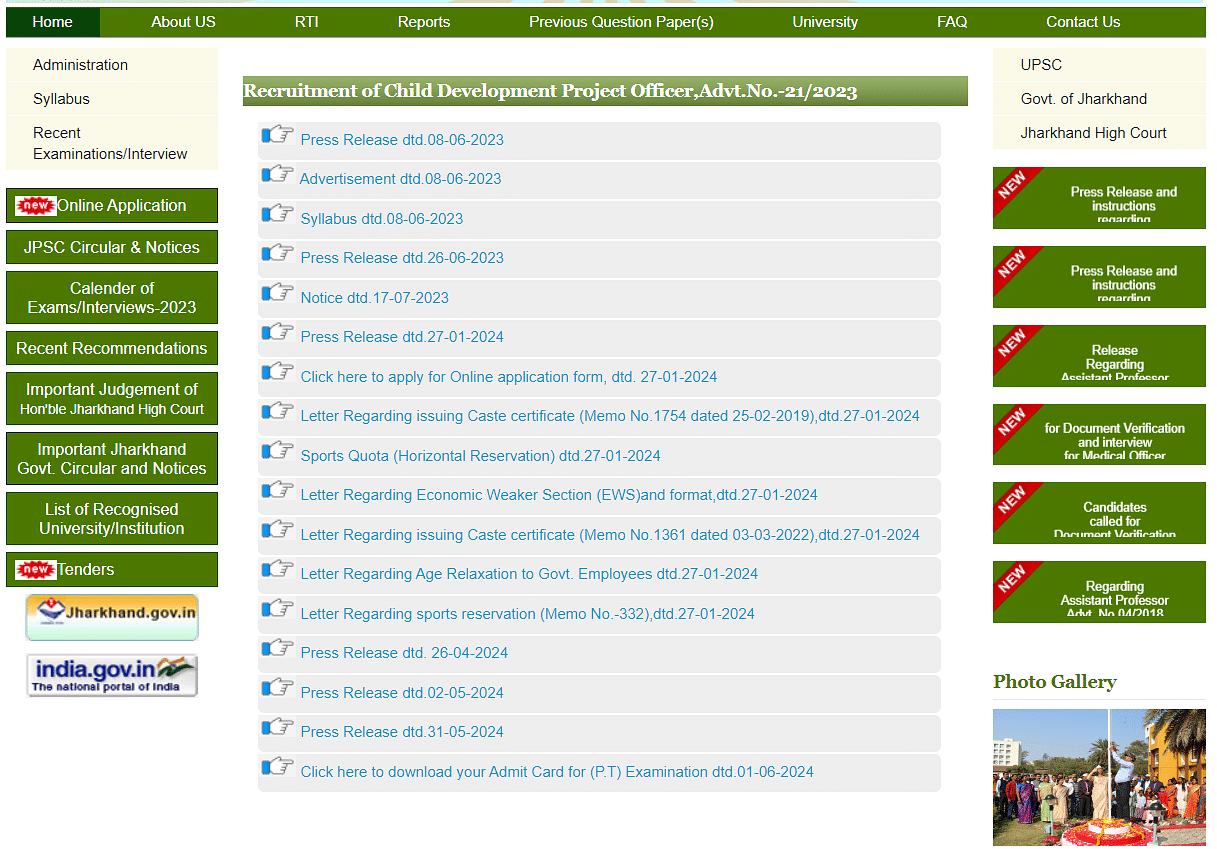Open the About US menu

[x=183, y=22]
